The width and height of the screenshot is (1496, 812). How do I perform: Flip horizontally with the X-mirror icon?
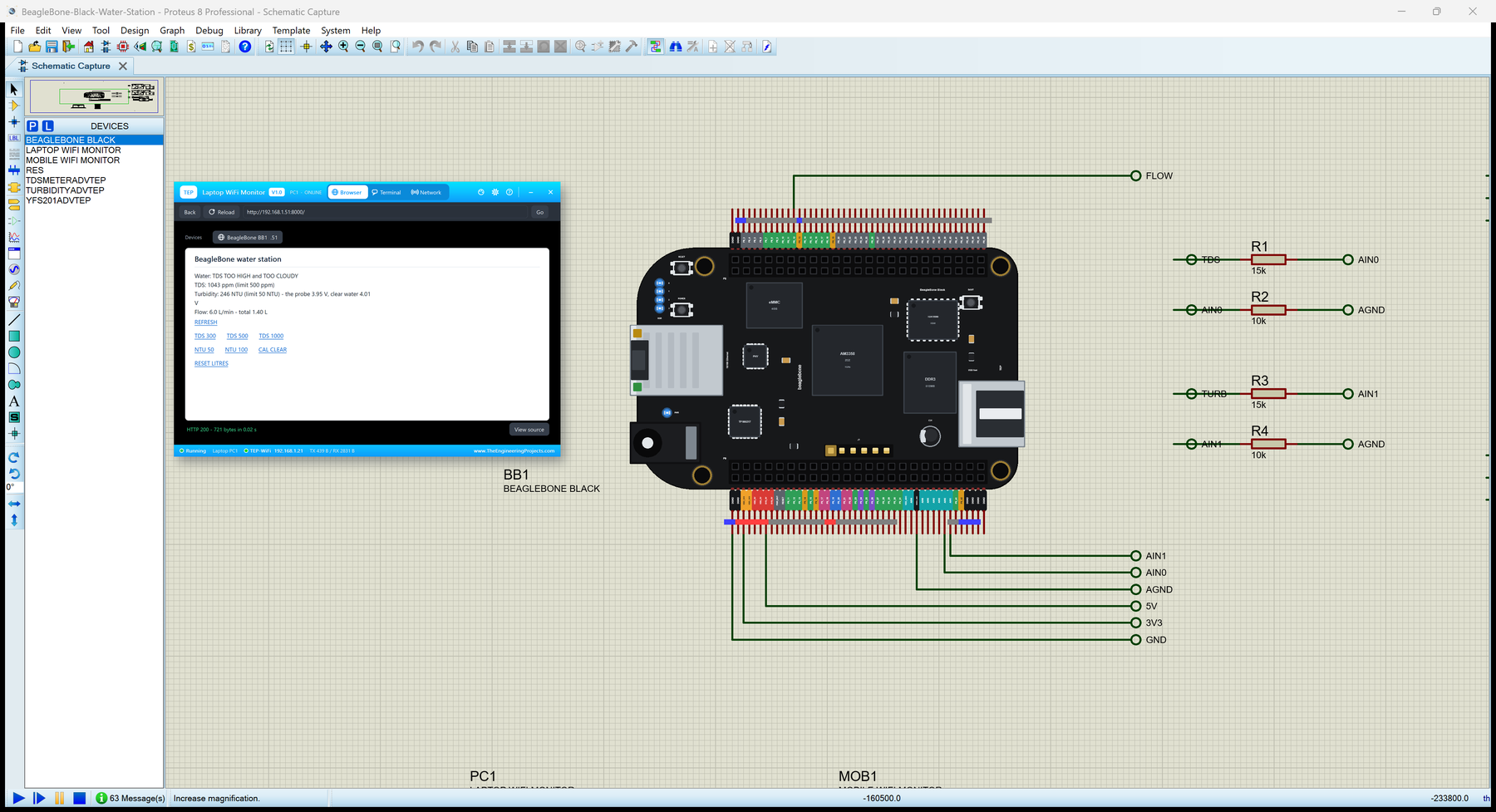(13, 504)
